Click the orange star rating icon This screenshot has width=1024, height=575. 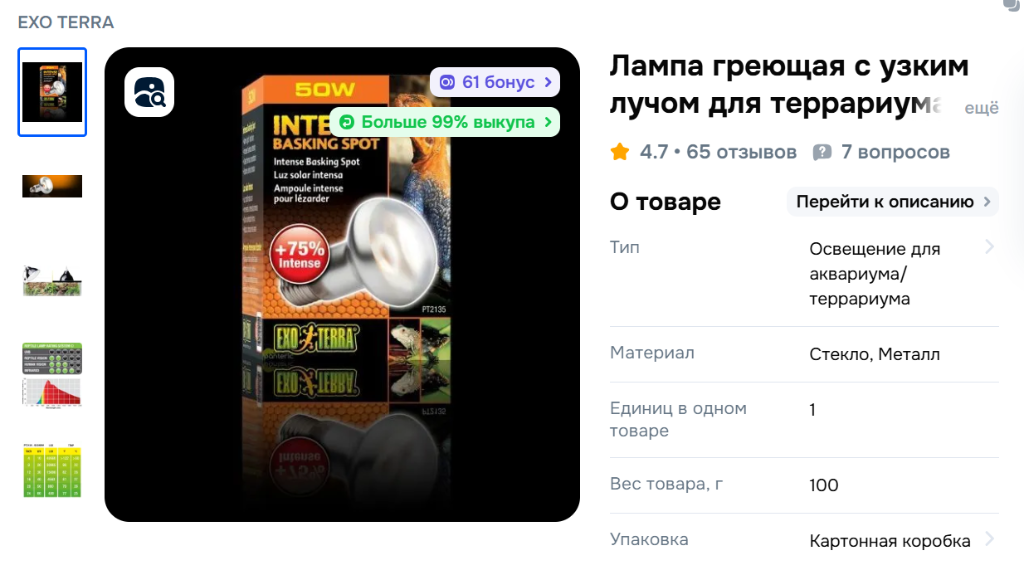(620, 152)
